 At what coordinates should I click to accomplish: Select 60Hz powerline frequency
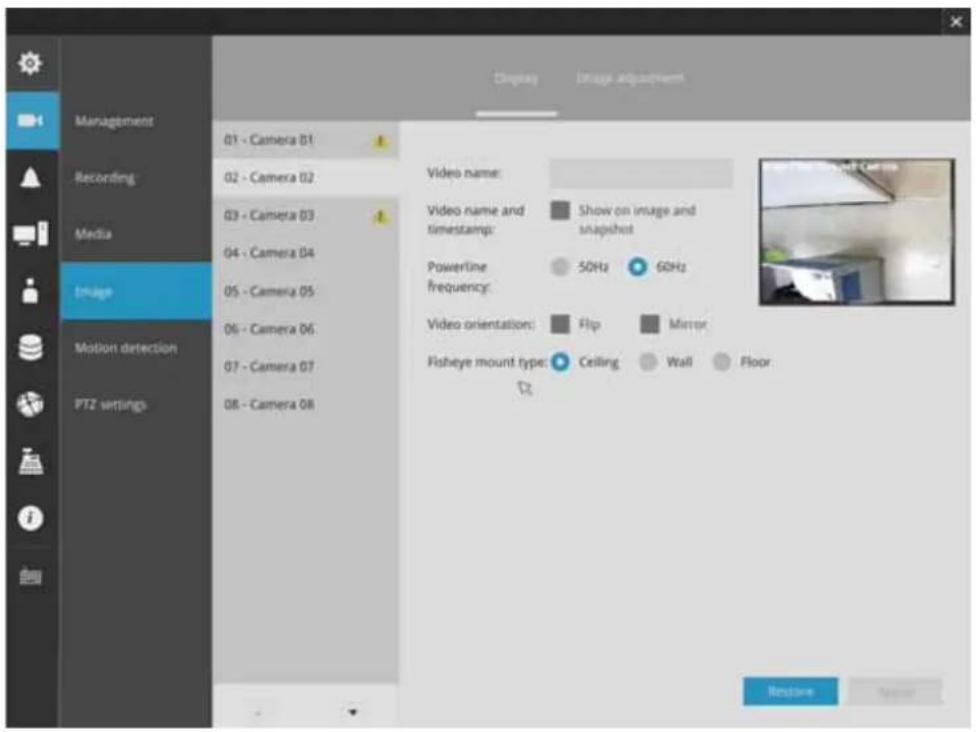[637, 267]
